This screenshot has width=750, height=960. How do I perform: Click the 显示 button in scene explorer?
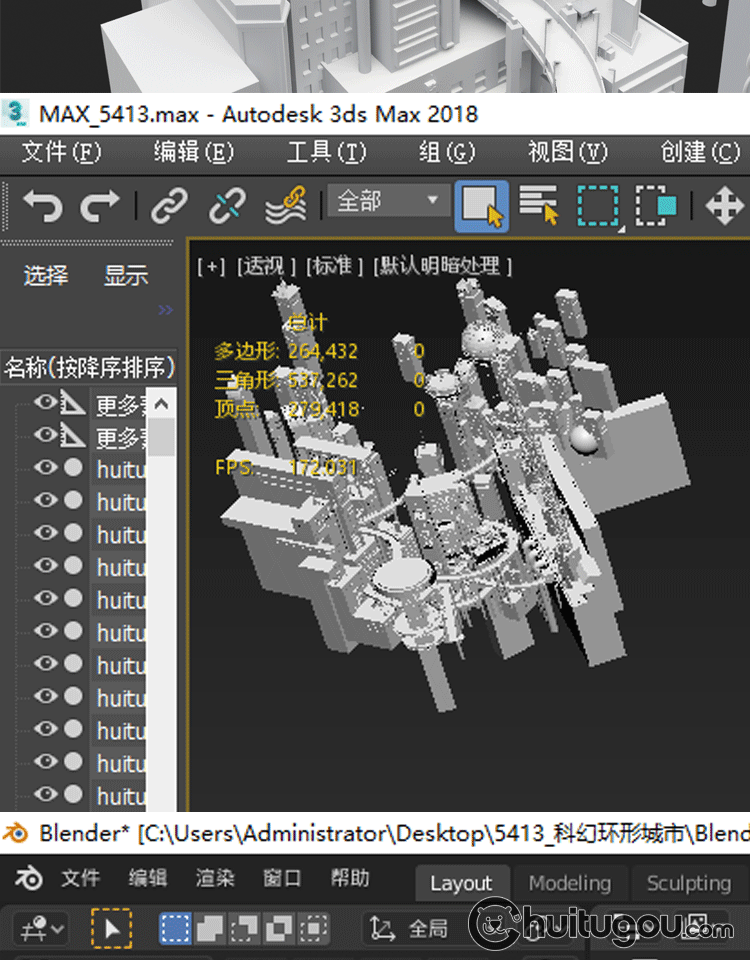(126, 276)
